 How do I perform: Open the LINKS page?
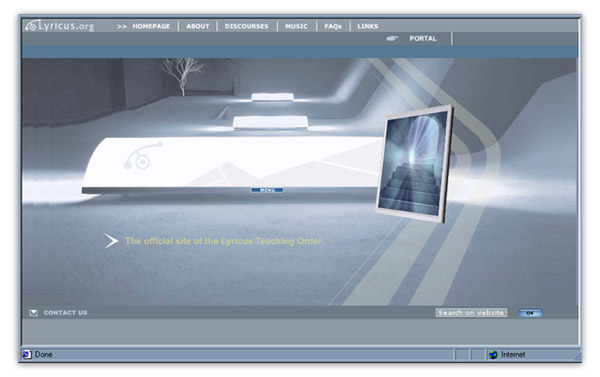[368, 26]
